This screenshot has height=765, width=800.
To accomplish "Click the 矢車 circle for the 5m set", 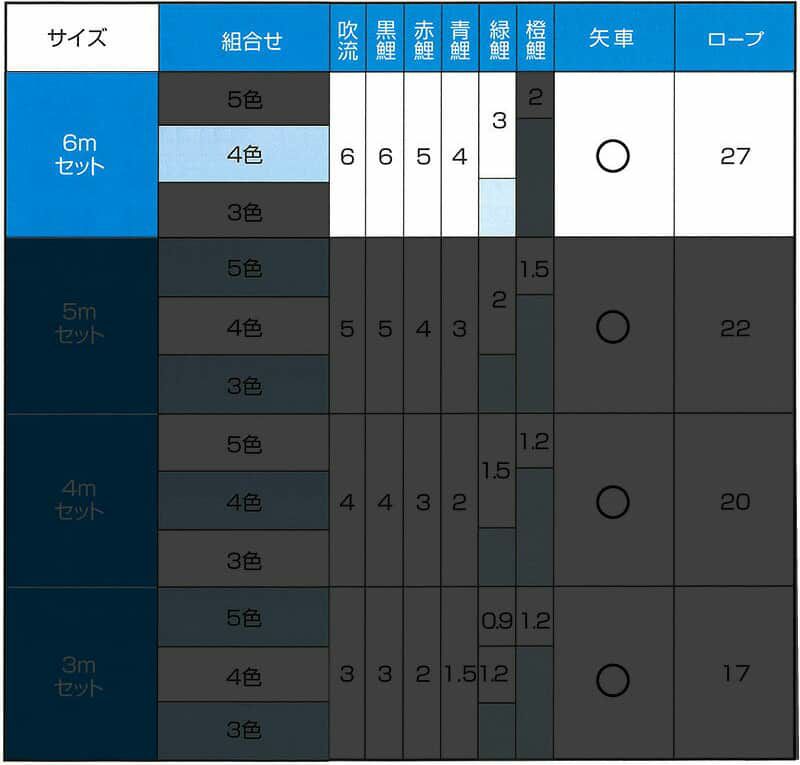I will click(x=612, y=327).
